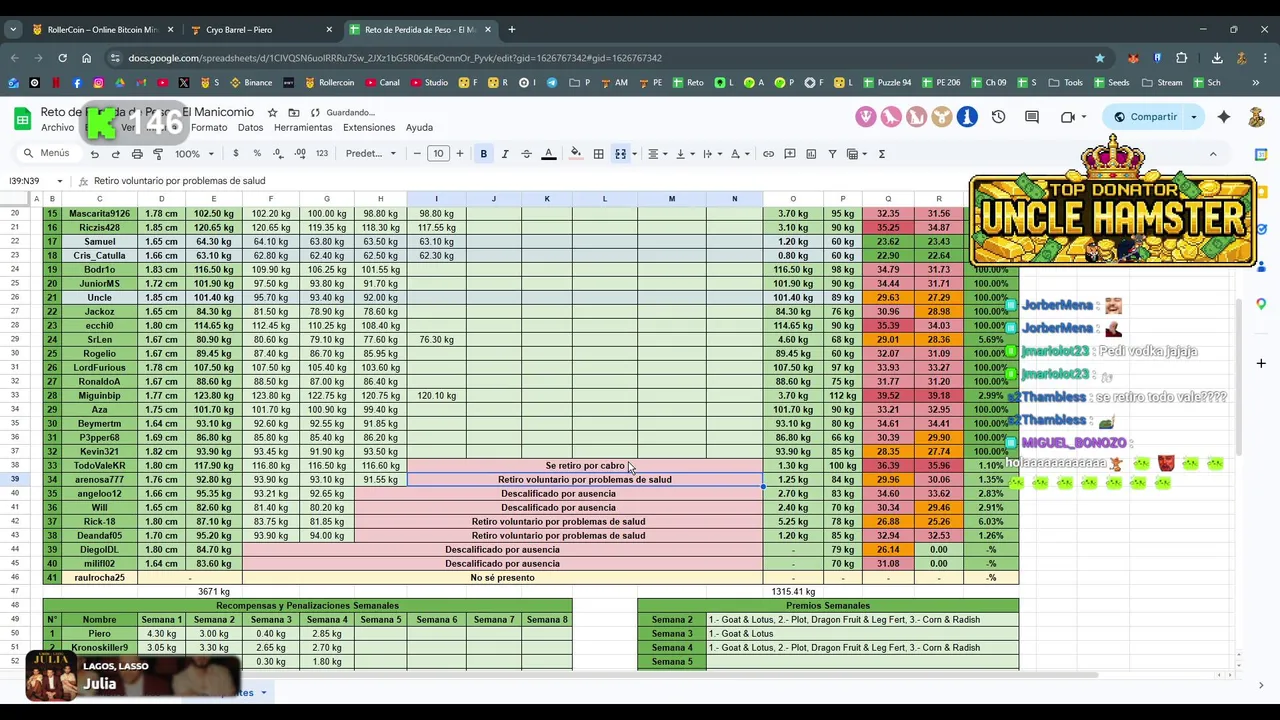Viewport: 1280px width, 720px height.
Task: Open the Seeds bookmark
Action: coord(1111,83)
